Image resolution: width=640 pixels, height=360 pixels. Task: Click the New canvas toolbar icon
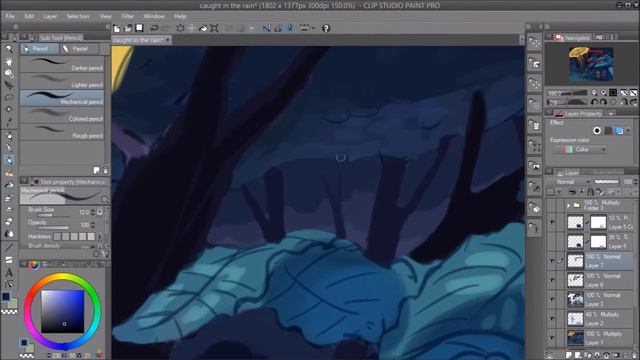(x=117, y=28)
